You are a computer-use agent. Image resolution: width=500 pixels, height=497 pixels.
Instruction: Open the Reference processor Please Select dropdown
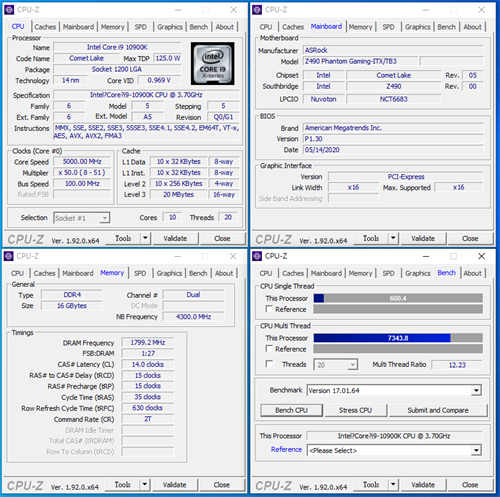click(394, 450)
